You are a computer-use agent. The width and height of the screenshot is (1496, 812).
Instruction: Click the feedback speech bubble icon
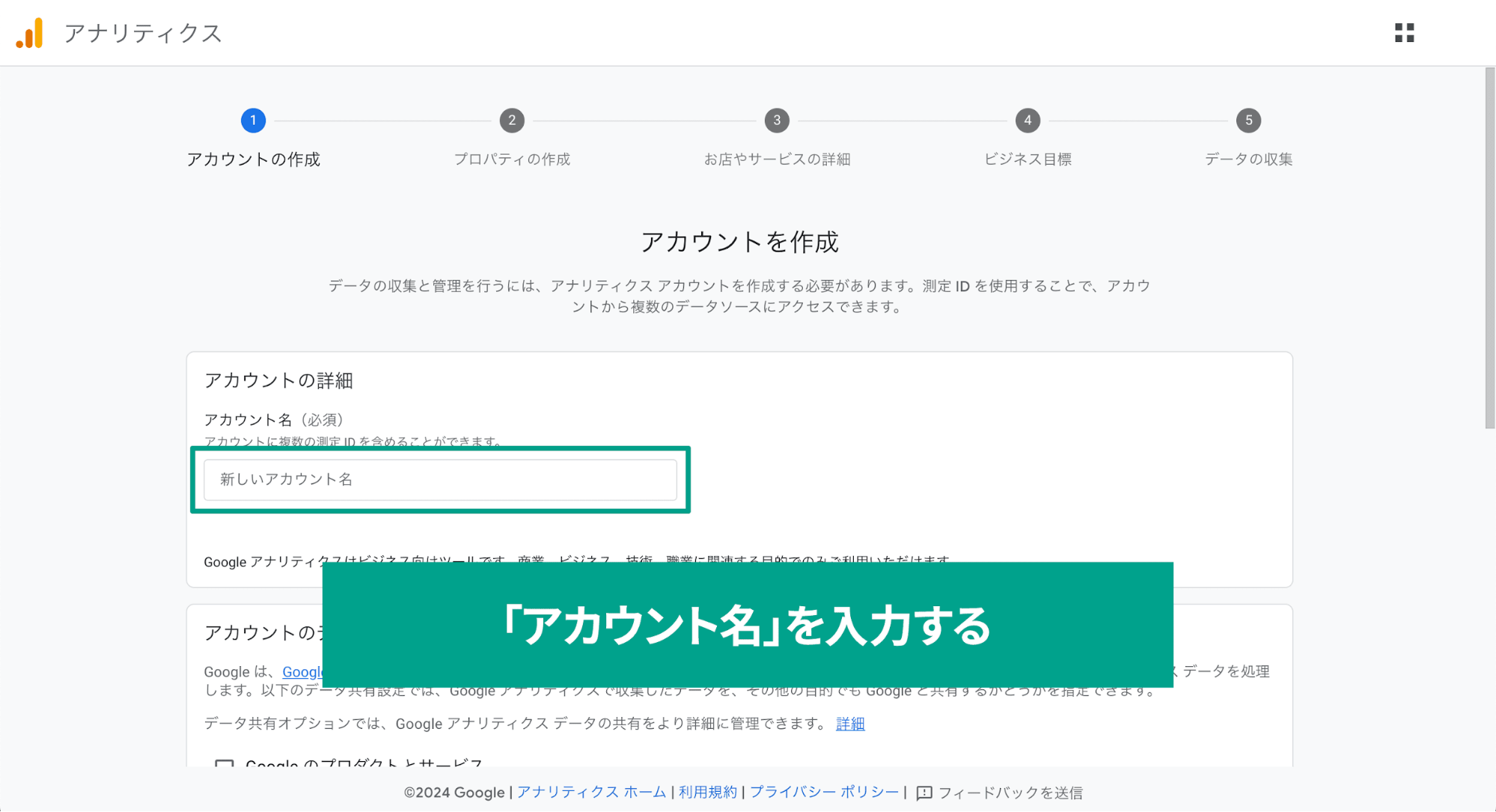click(924, 793)
